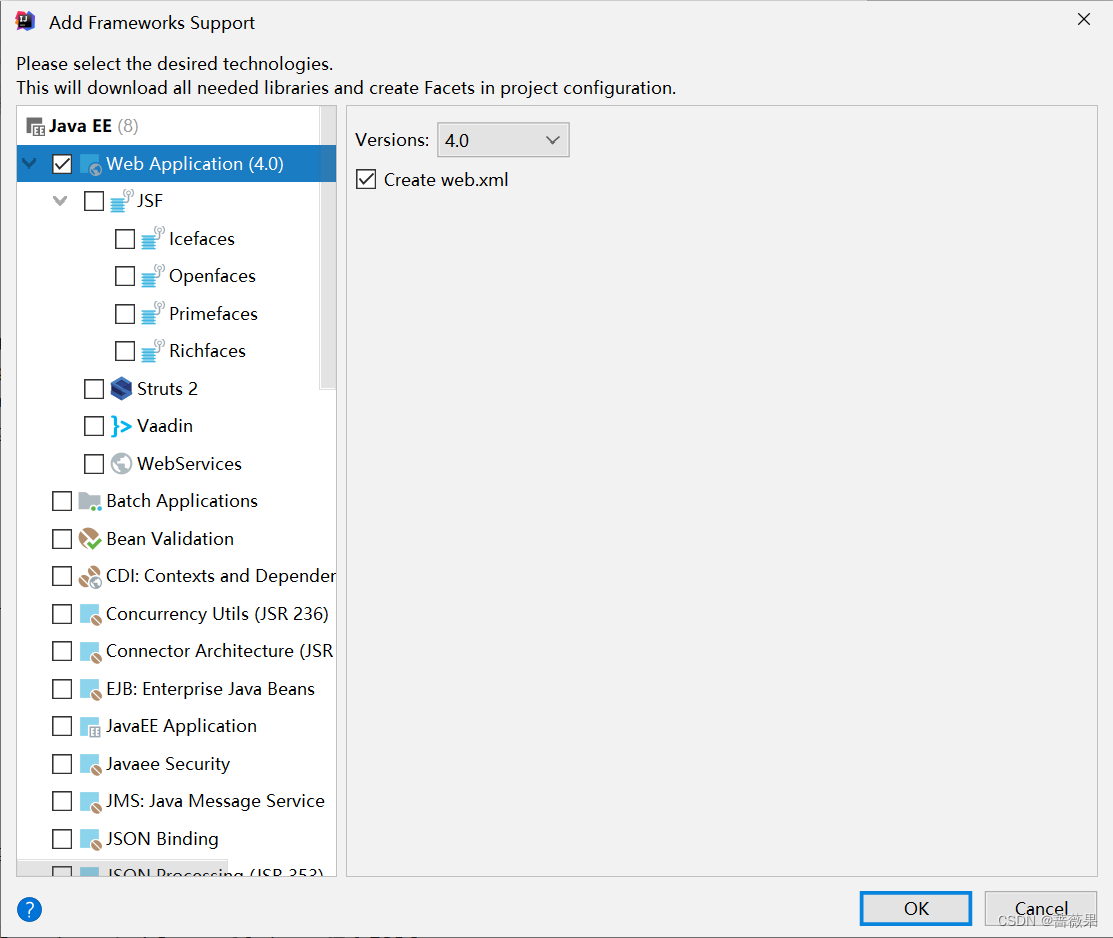This screenshot has height=938, width=1113.
Task: Click the Icefaces icon
Action: click(x=153, y=239)
